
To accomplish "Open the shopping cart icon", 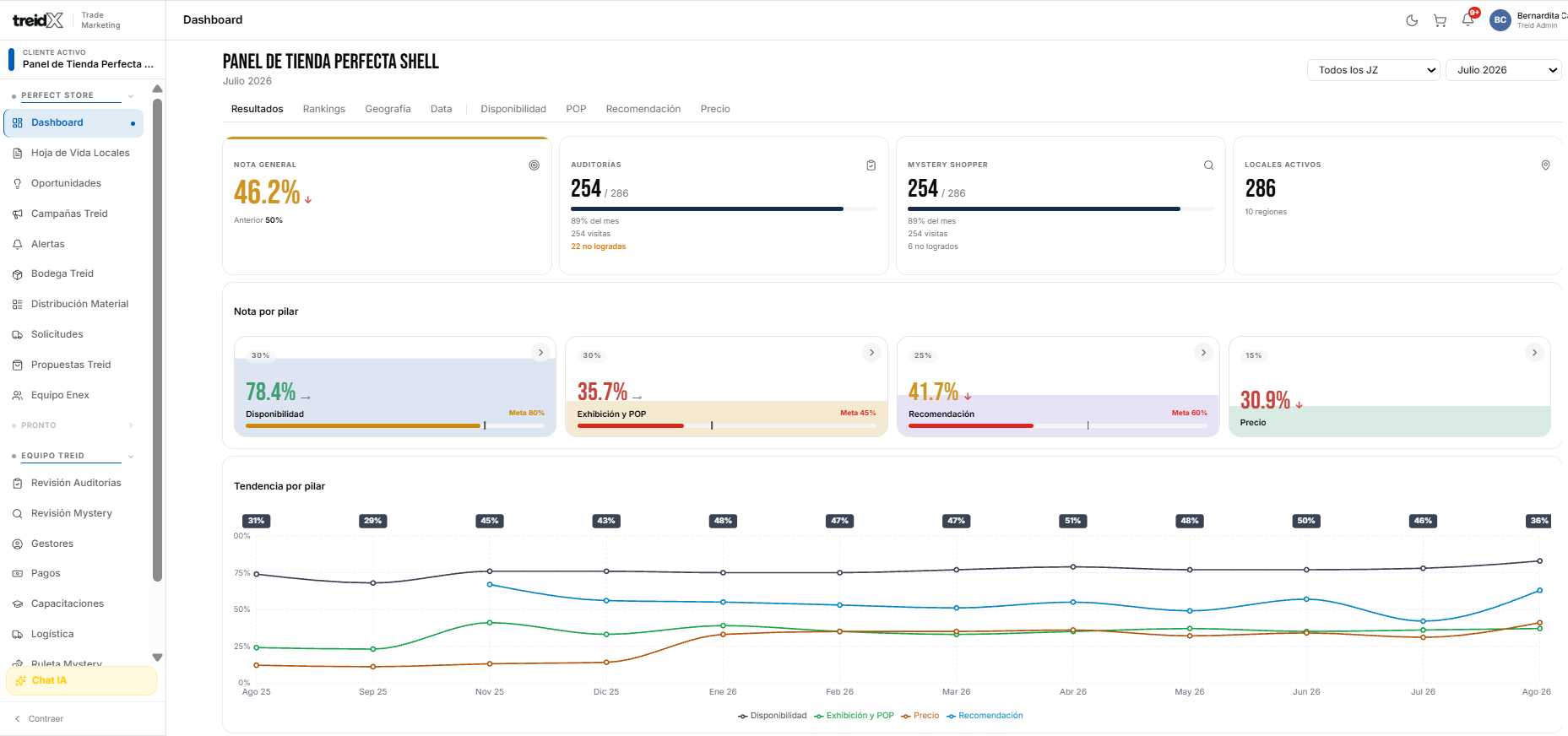I will [1440, 20].
